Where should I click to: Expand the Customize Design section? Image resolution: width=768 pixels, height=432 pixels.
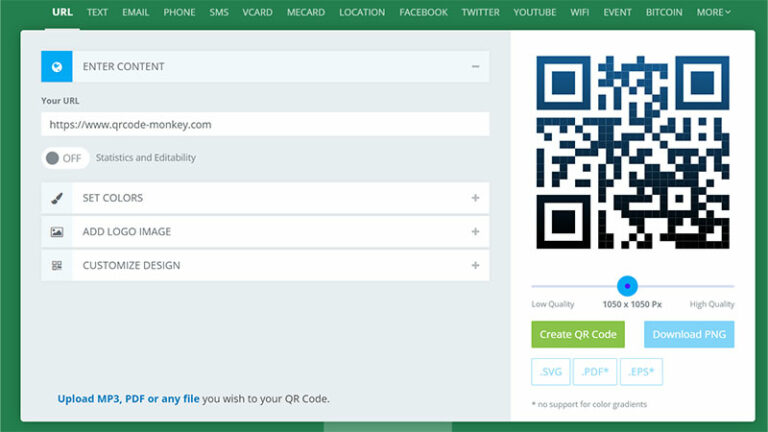(x=475, y=266)
